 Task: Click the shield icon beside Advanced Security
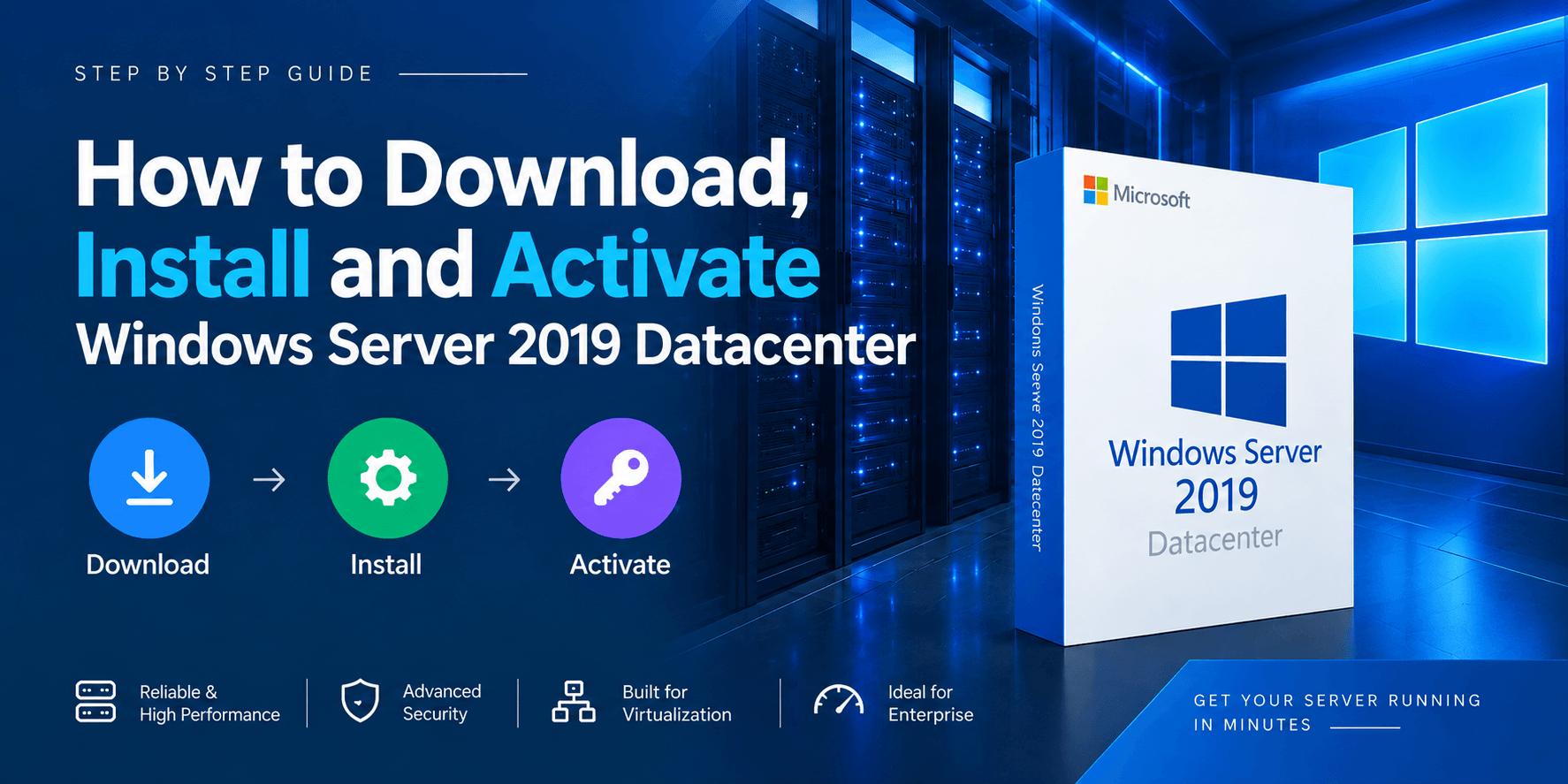[361, 701]
